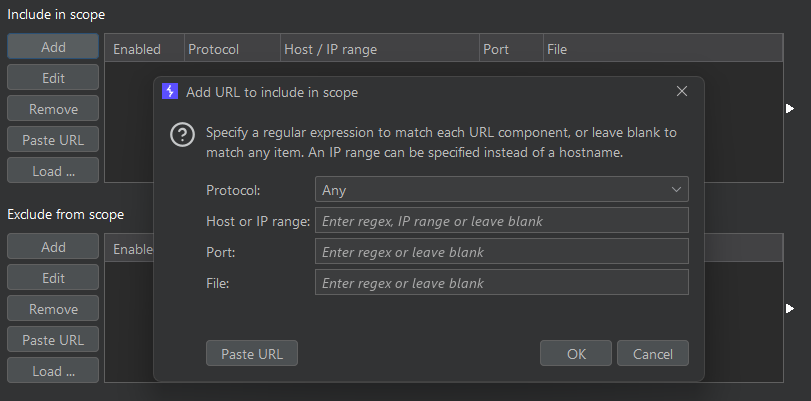Focus the Port regex input field

coord(501,251)
